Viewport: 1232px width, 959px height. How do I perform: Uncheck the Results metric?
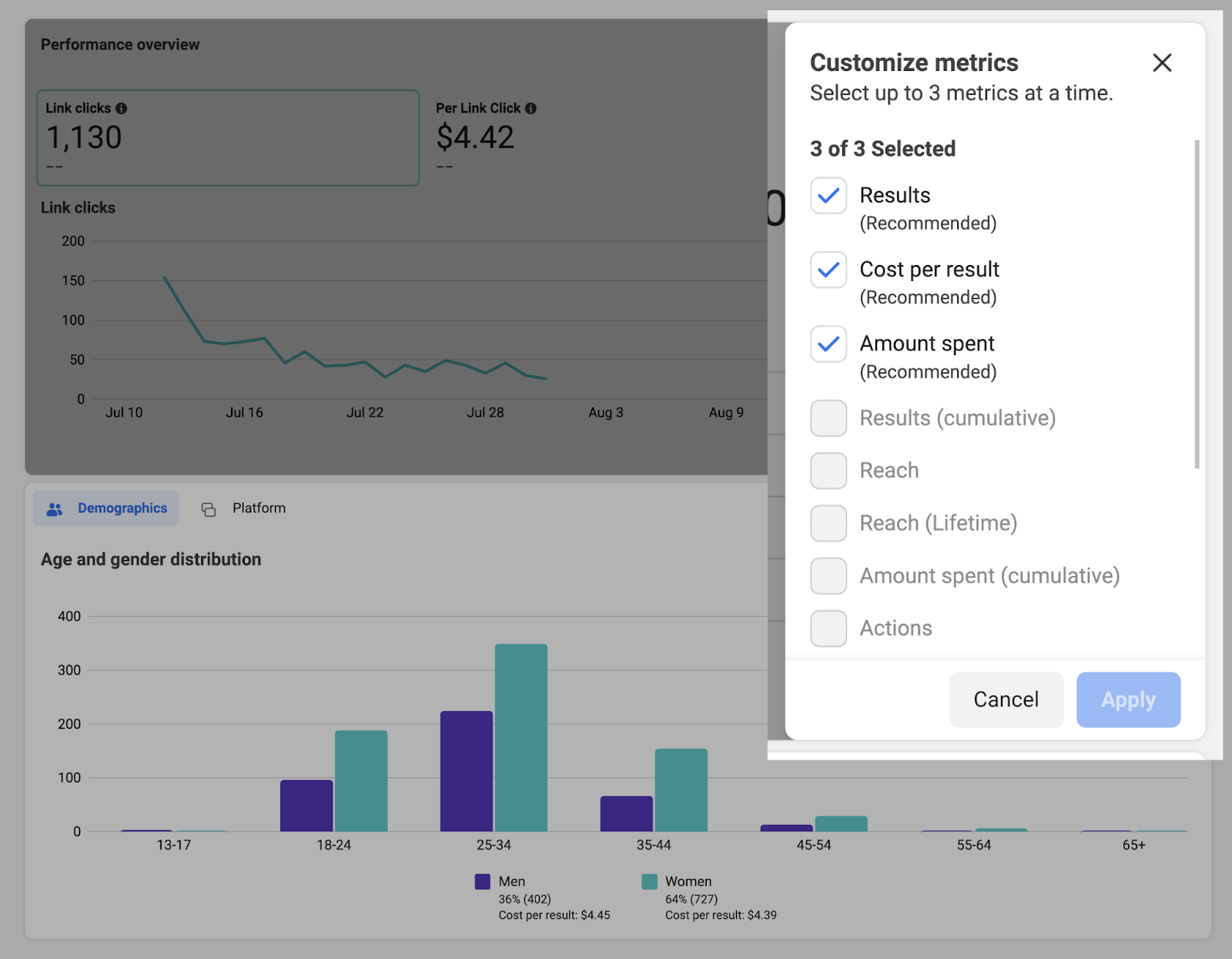828,196
